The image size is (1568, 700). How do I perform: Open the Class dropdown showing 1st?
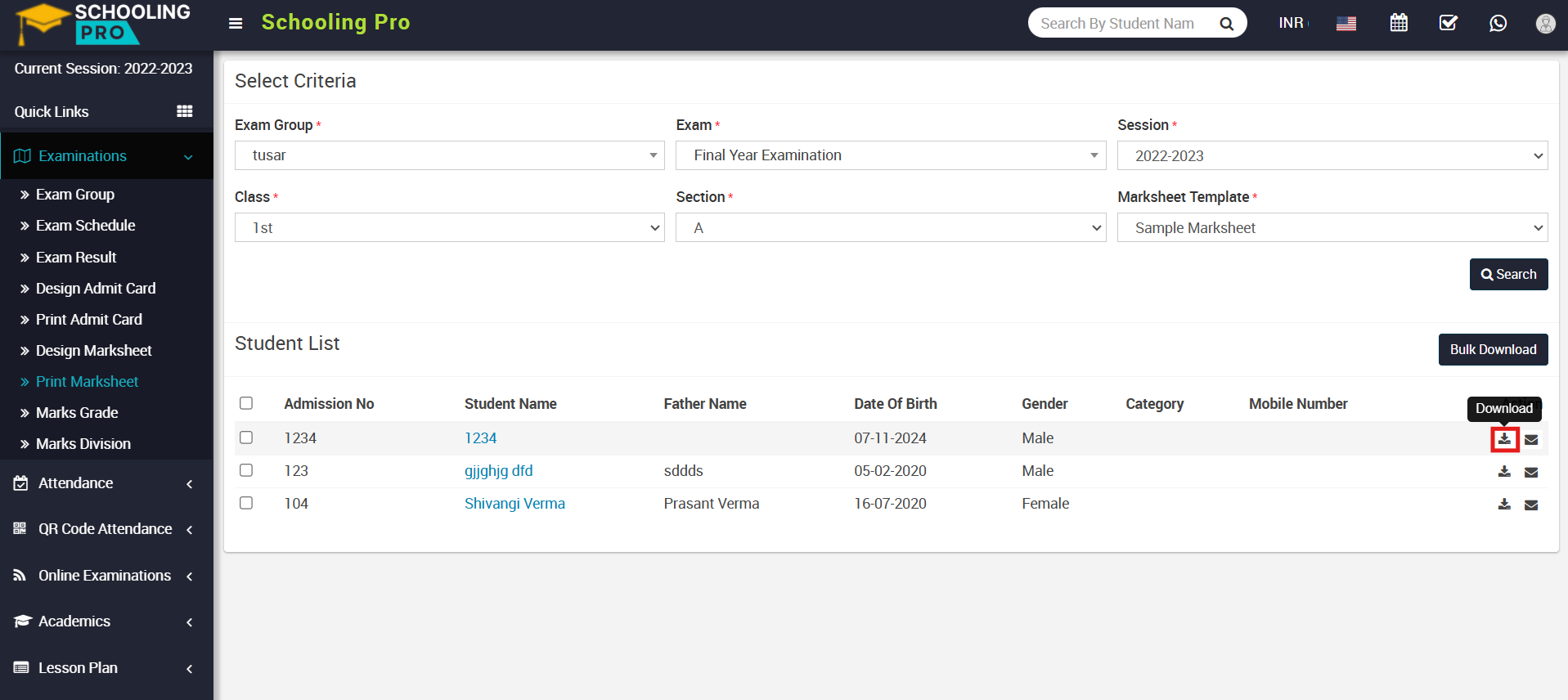pos(450,227)
